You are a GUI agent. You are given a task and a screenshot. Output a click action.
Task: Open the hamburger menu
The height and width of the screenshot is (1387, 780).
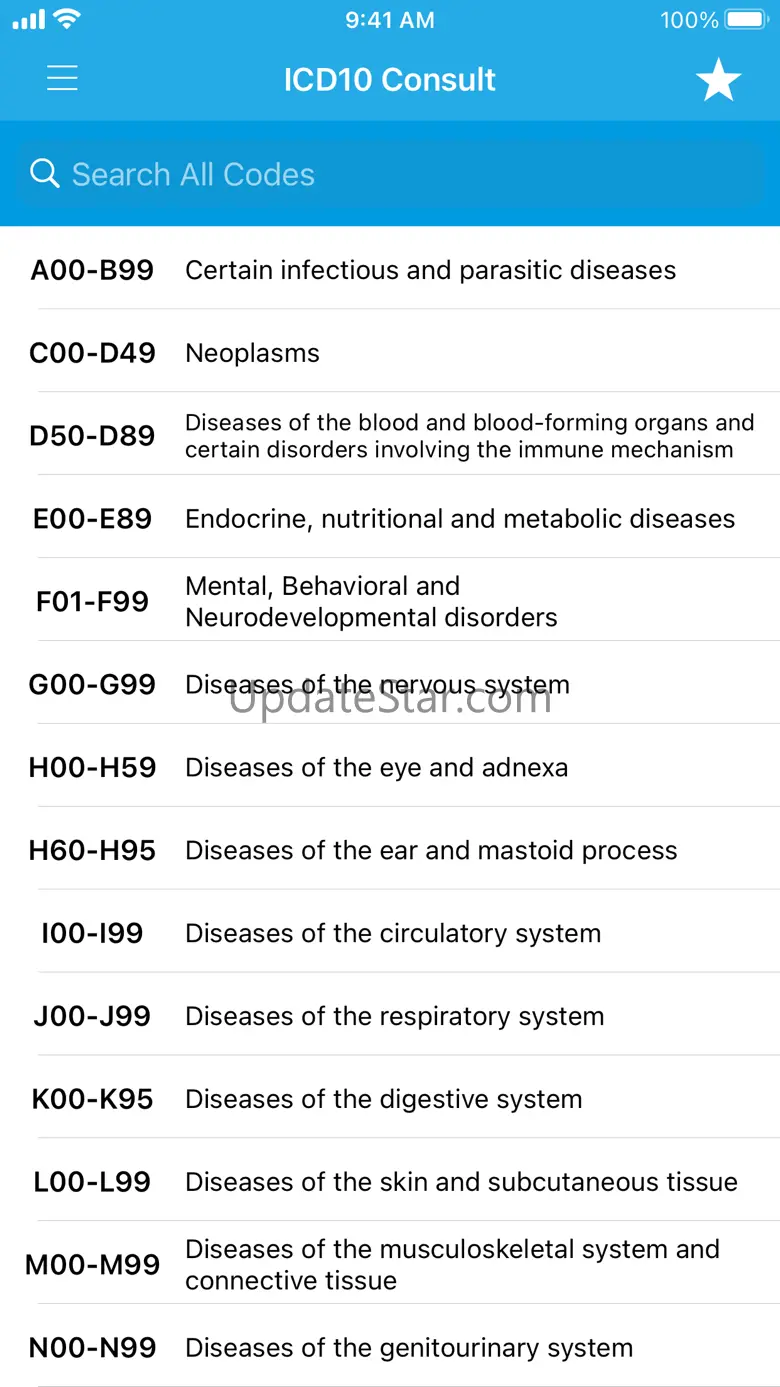62,79
